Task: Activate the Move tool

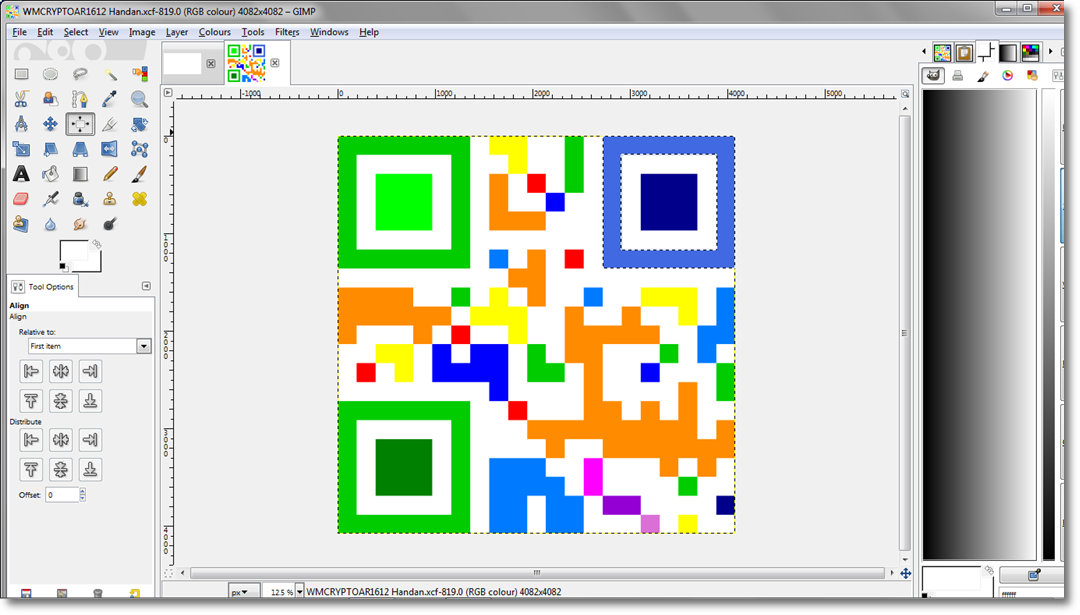Action: [50, 124]
